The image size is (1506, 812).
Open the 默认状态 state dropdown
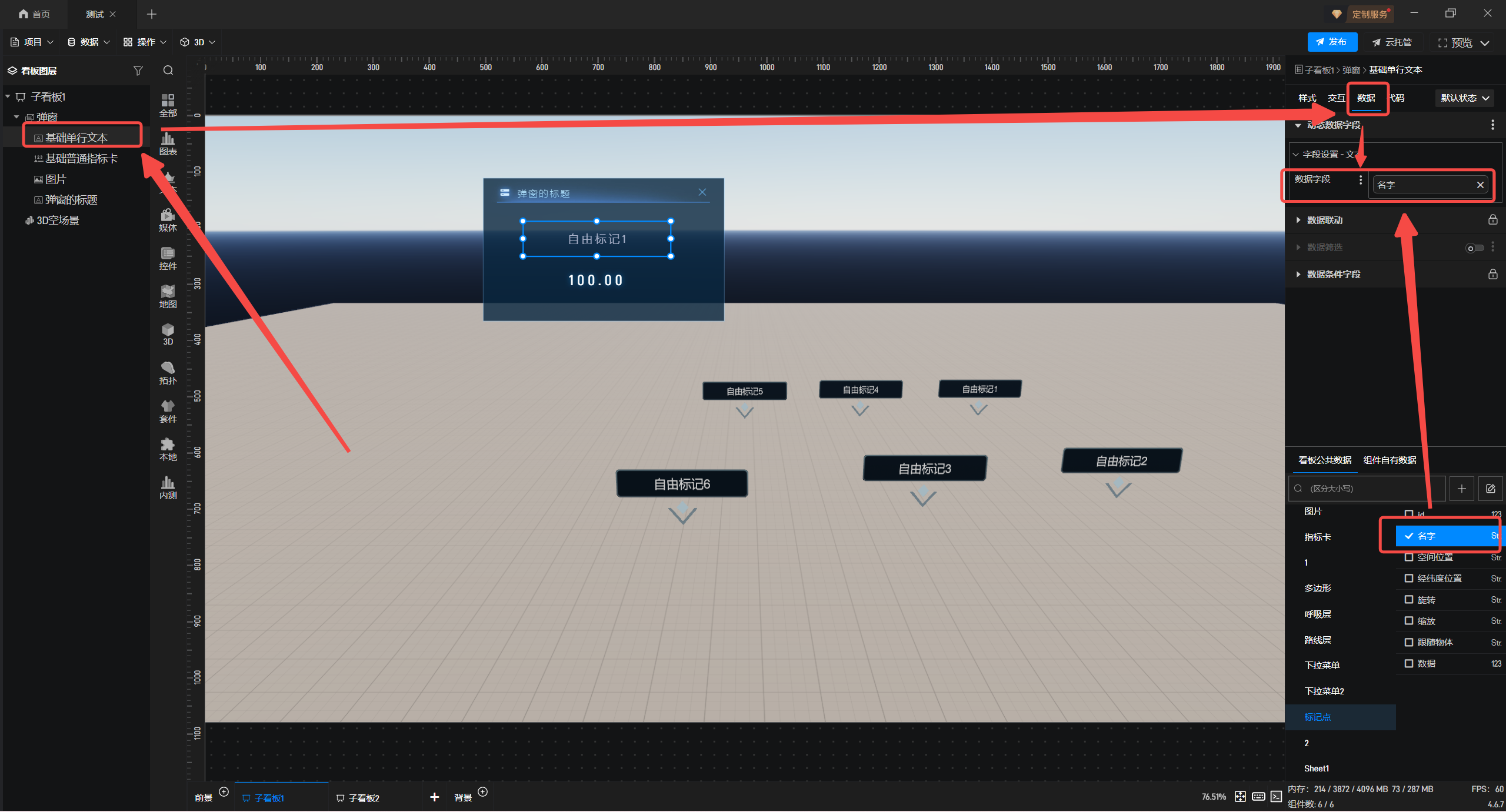[x=1464, y=98]
